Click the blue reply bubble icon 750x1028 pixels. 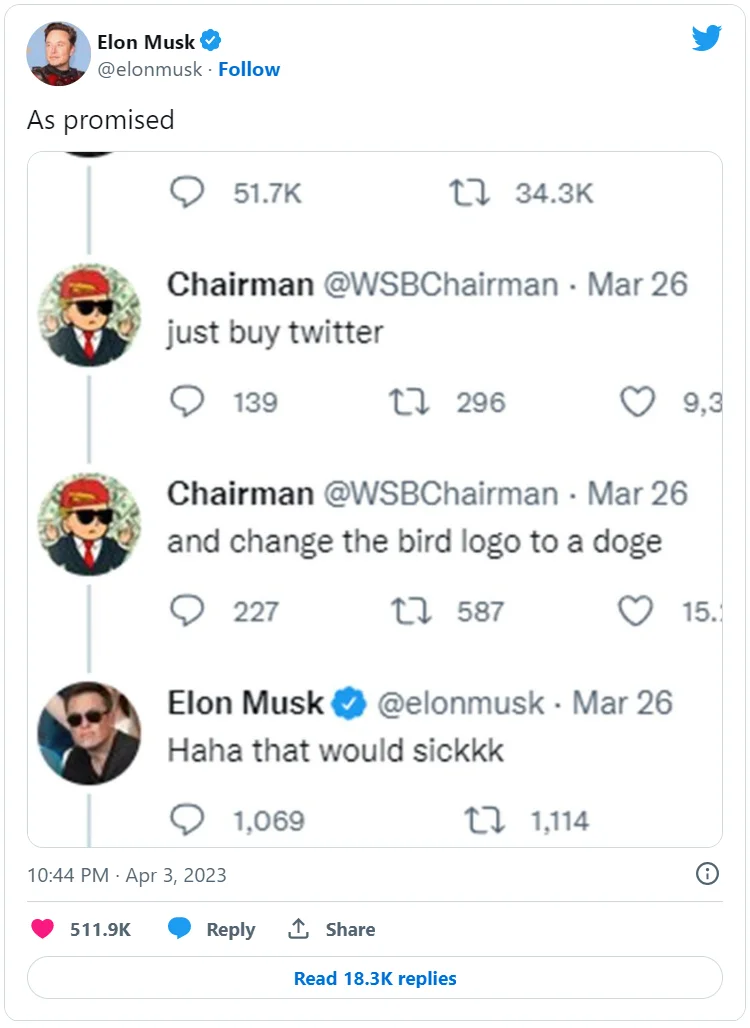[180, 929]
